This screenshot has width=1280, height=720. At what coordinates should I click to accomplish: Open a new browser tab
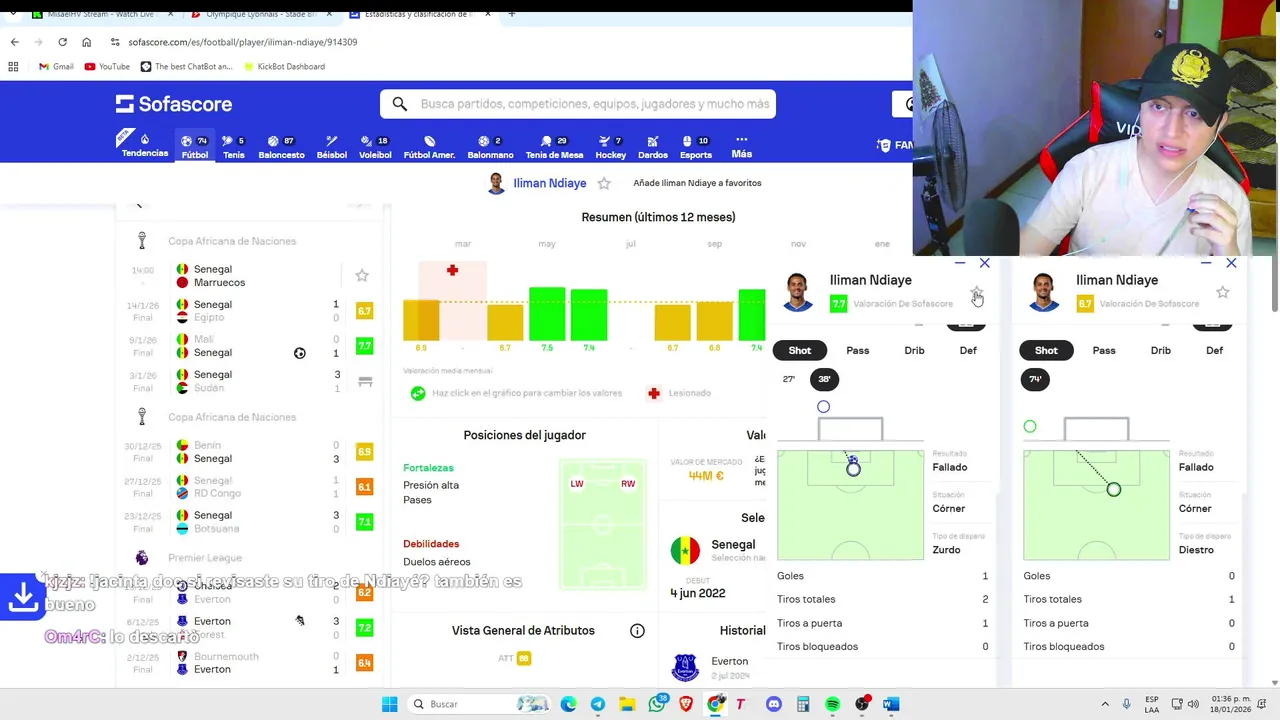click(x=511, y=14)
